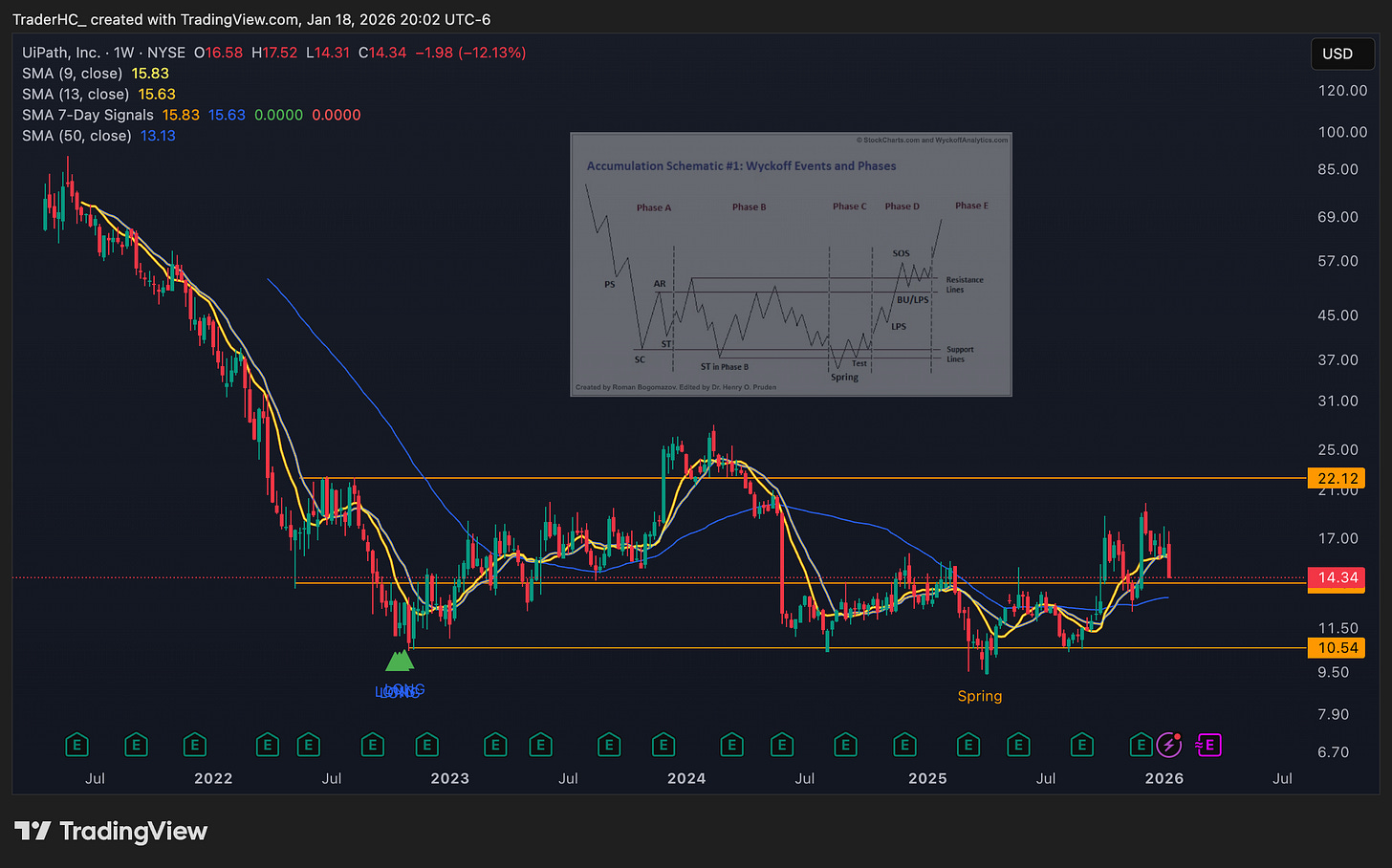Click the 85.00 price axis value
The width and height of the screenshot is (1392, 868).
click(x=1338, y=169)
